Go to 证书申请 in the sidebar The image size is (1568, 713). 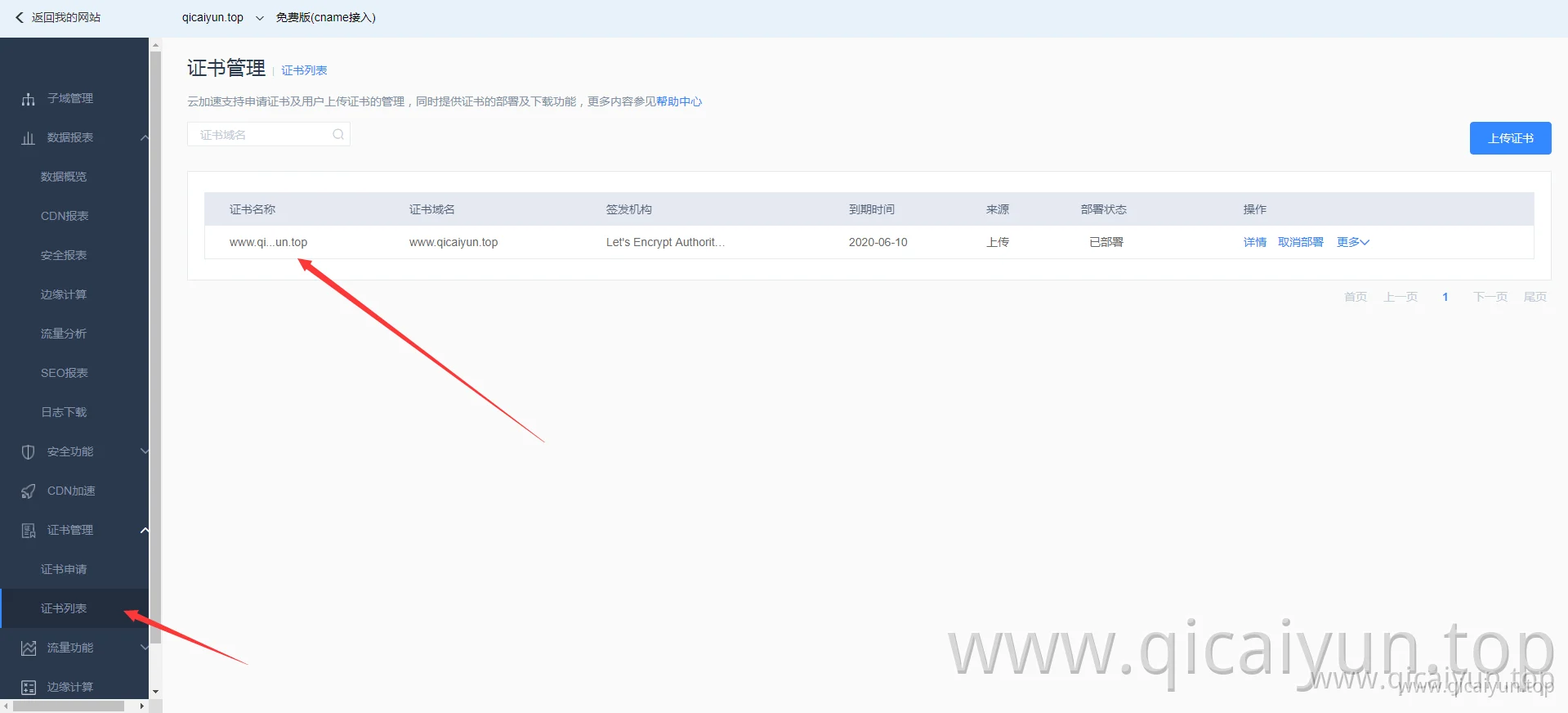coord(64,569)
